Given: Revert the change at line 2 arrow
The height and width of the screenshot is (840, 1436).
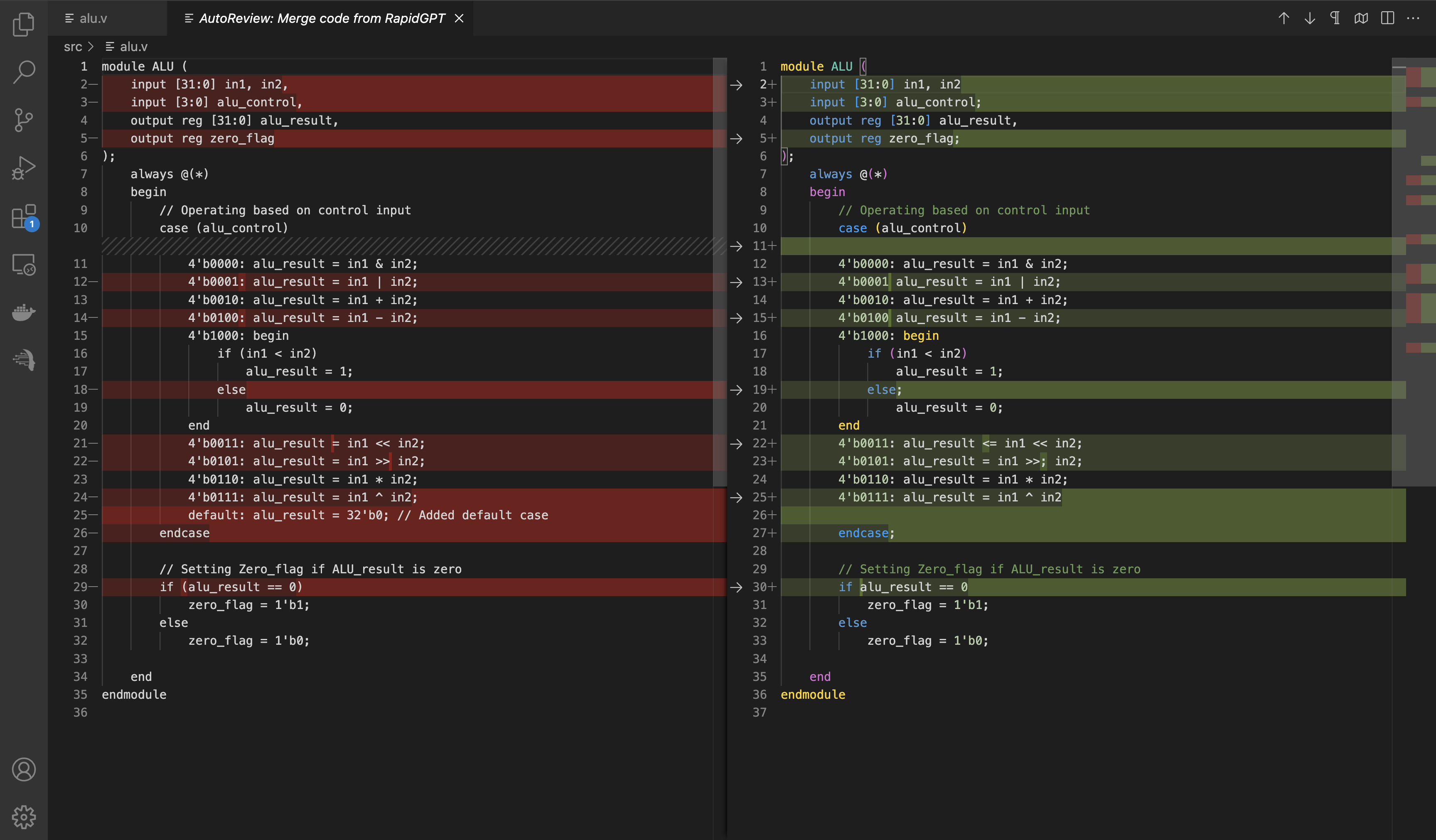Looking at the screenshot, I should (x=736, y=85).
